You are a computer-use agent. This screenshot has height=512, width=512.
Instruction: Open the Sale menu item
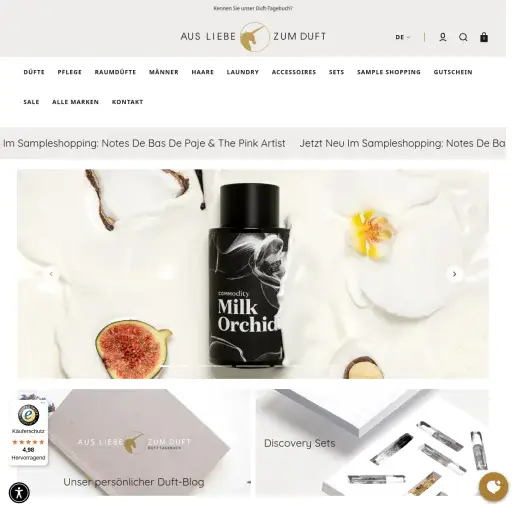click(31, 102)
